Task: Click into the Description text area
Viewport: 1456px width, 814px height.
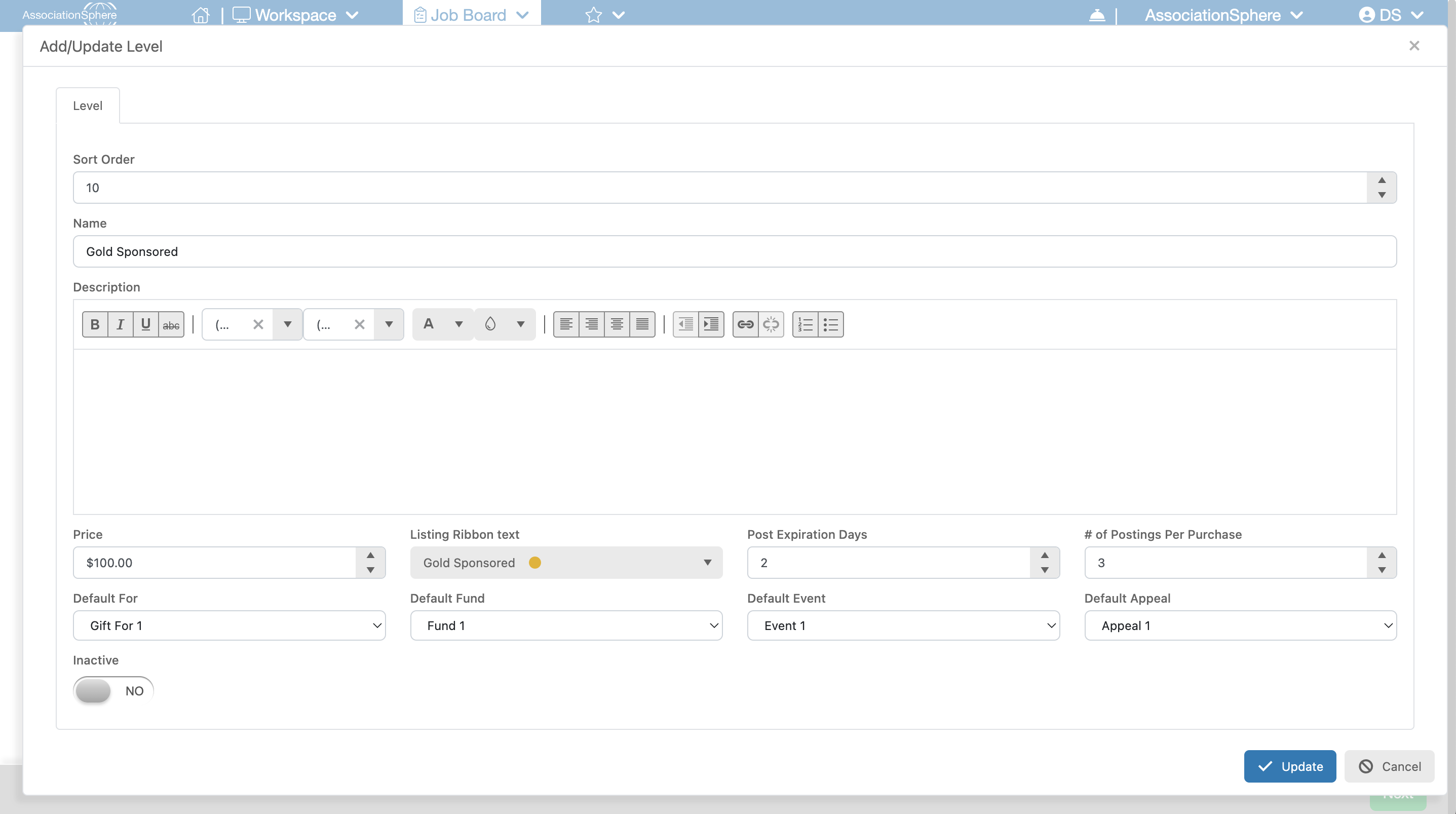Action: point(735,432)
